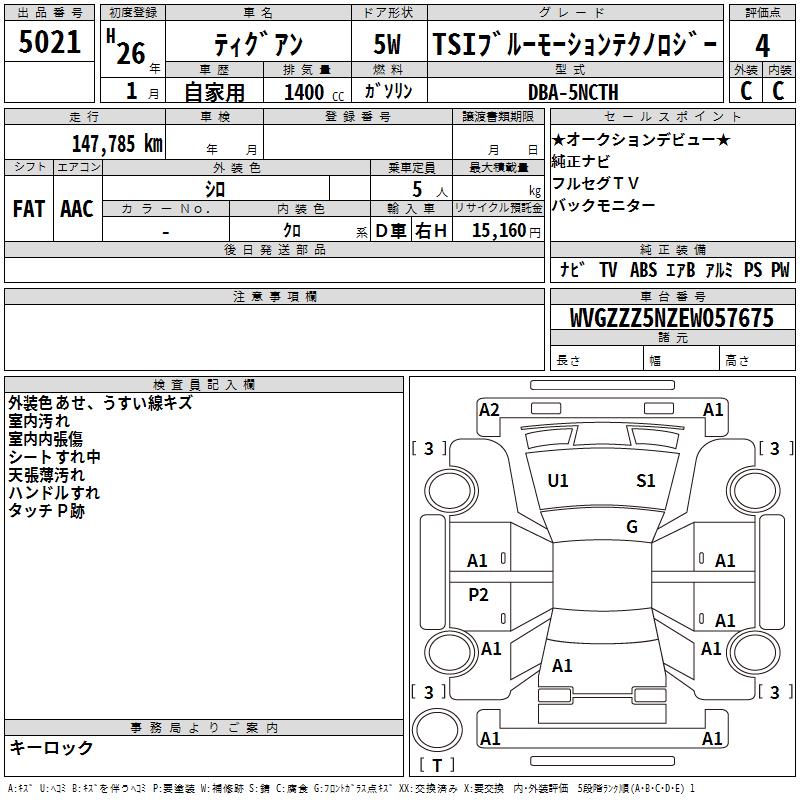Click inspector note 室内汚れ
The width and height of the screenshot is (800, 800).
(39, 421)
